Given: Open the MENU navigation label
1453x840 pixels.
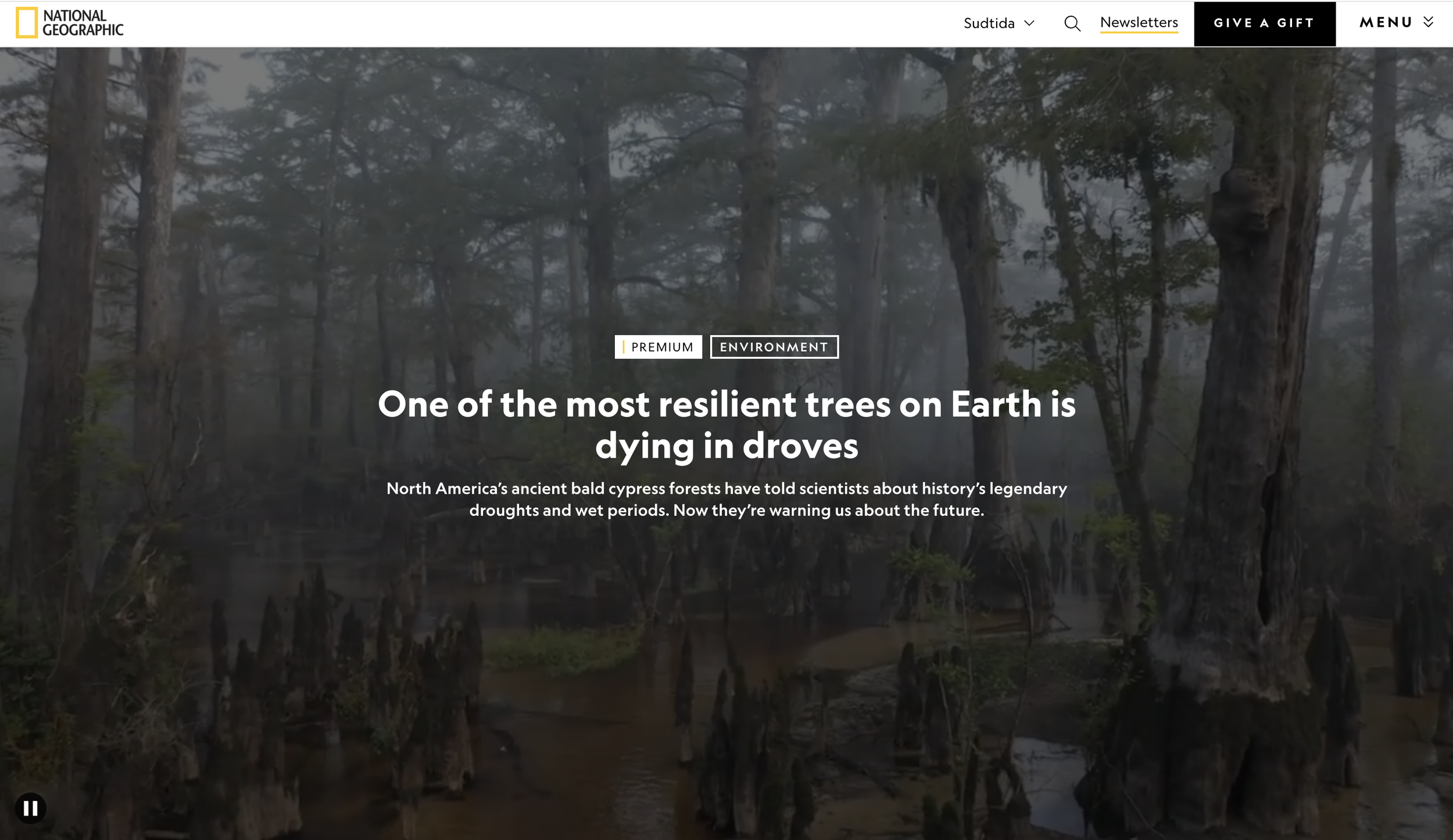Looking at the screenshot, I should pos(1386,23).
